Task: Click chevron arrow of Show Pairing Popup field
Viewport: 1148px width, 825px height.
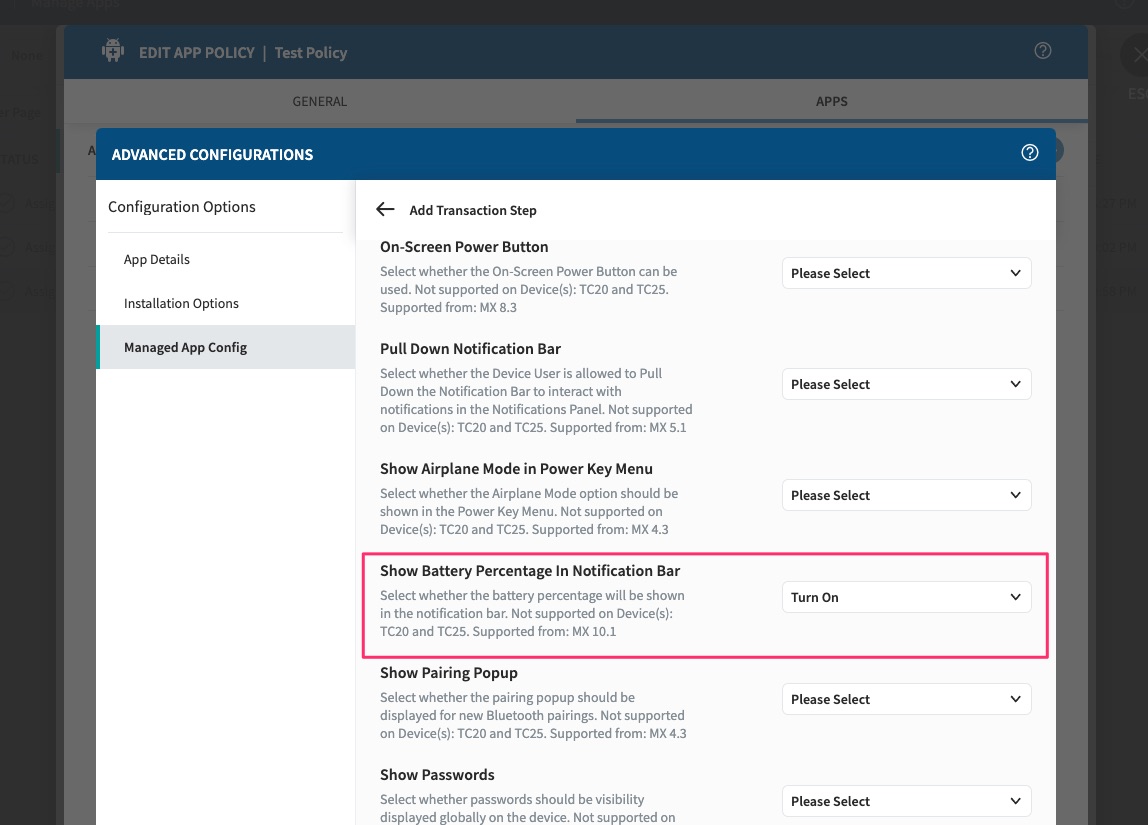Action: pyautogui.click(x=1015, y=699)
